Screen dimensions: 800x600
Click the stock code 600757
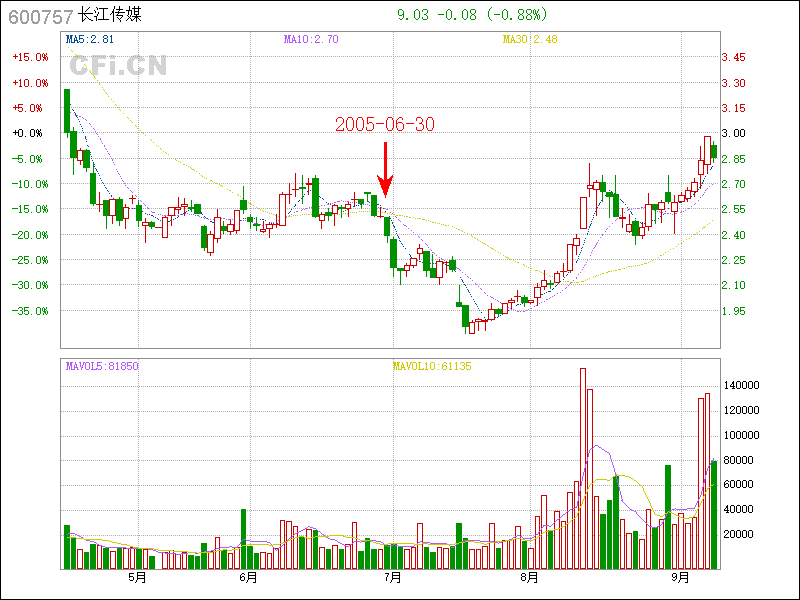click(41, 17)
